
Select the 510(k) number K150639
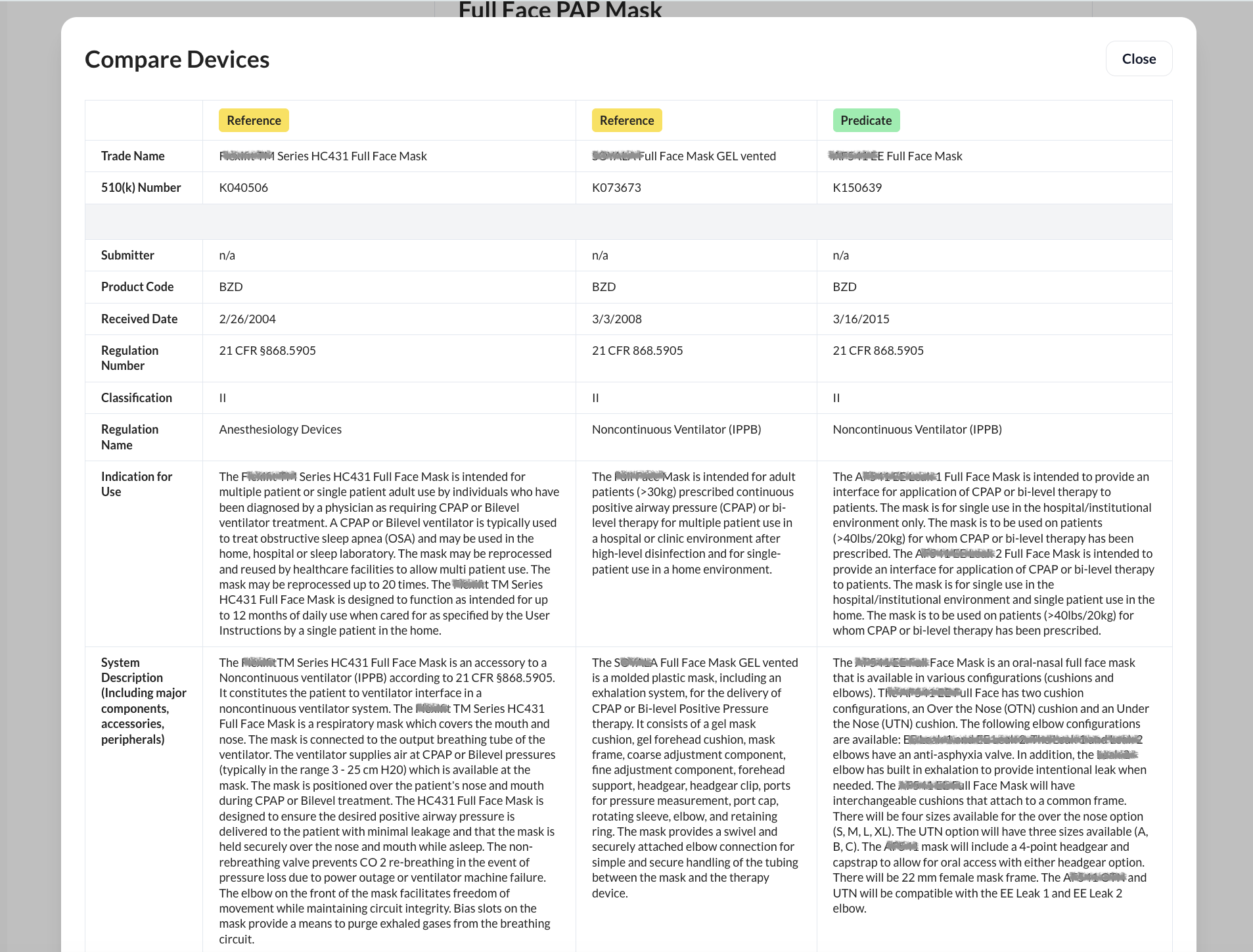click(x=857, y=188)
